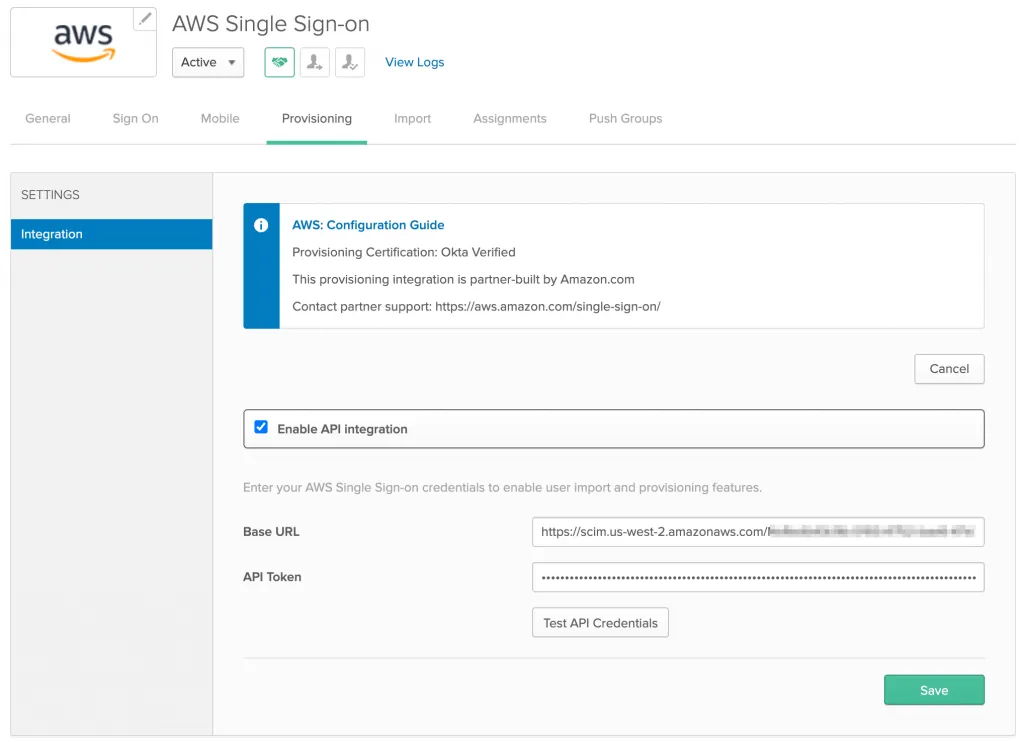Click the pencil edit logo icon
Screen dimensions: 1024x742
point(145,19)
